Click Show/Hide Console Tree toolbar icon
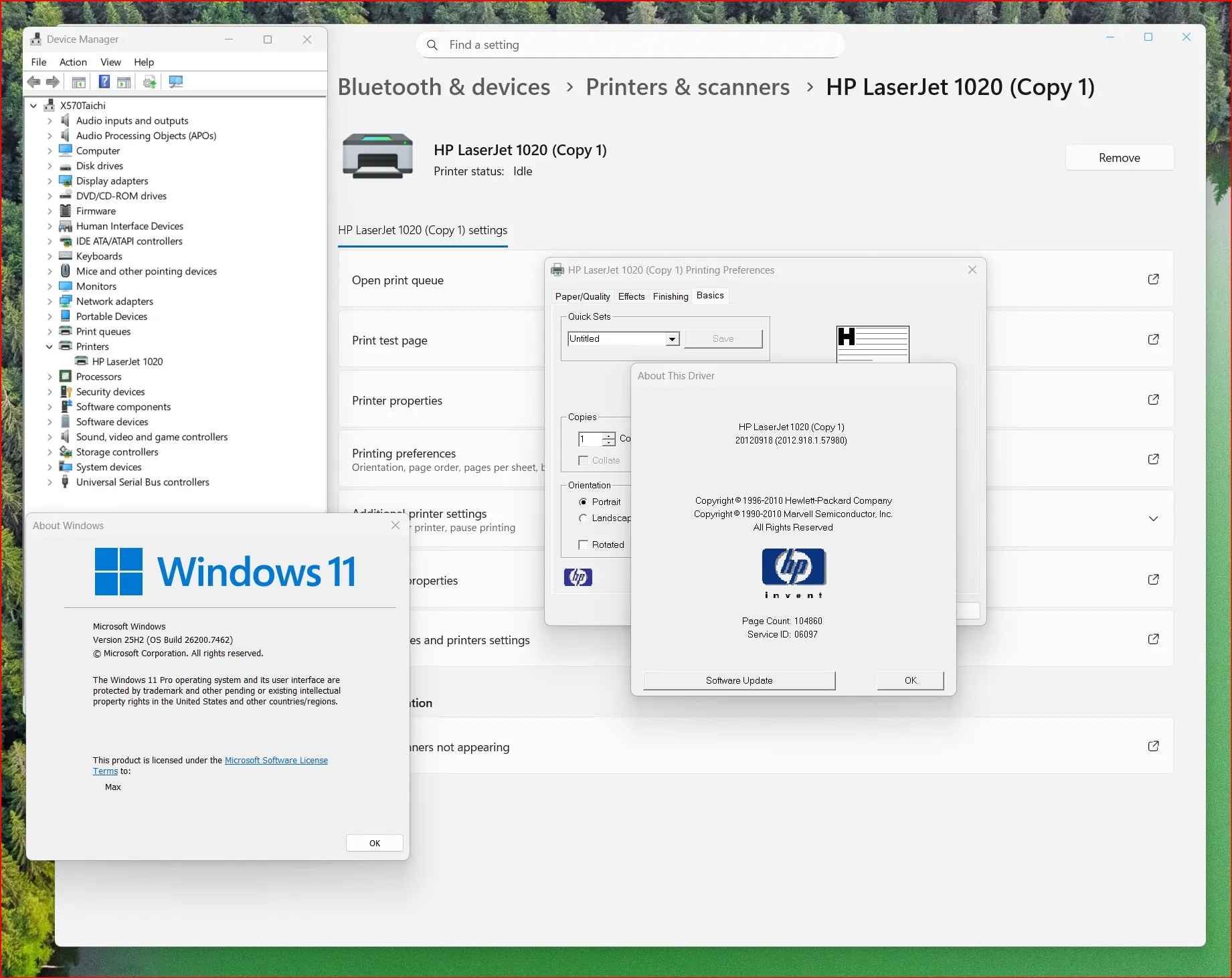The height and width of the screenshot is (978, 1232). [78, 82]
